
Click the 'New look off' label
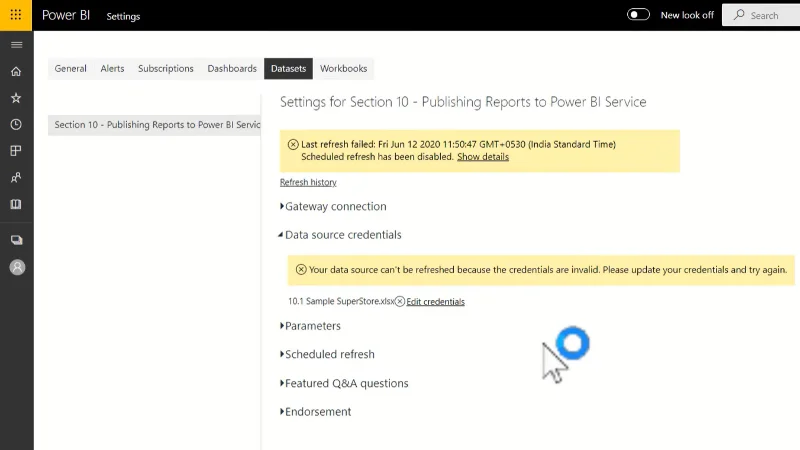coord(687,15)
